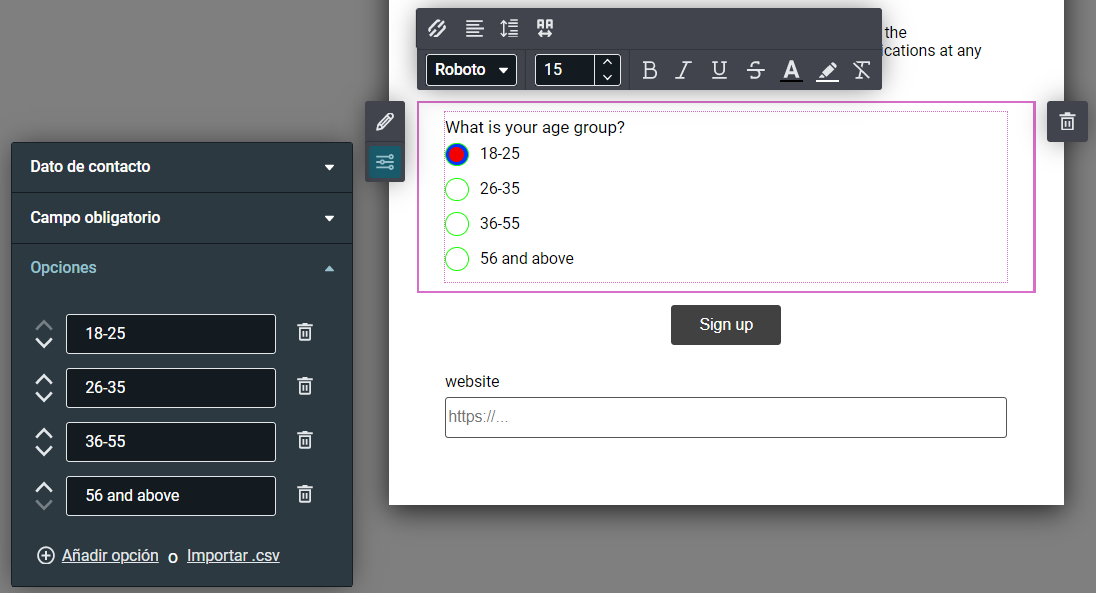Clear text formatting

(x=862, y=70)
